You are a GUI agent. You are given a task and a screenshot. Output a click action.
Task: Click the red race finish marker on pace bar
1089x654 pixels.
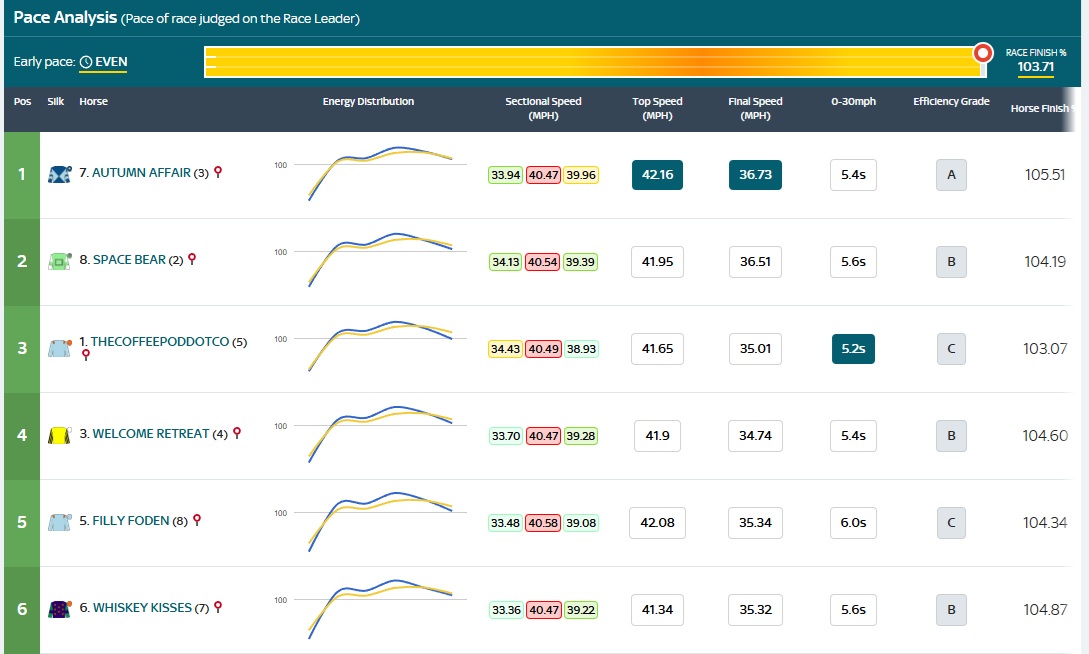pos(983,53)
